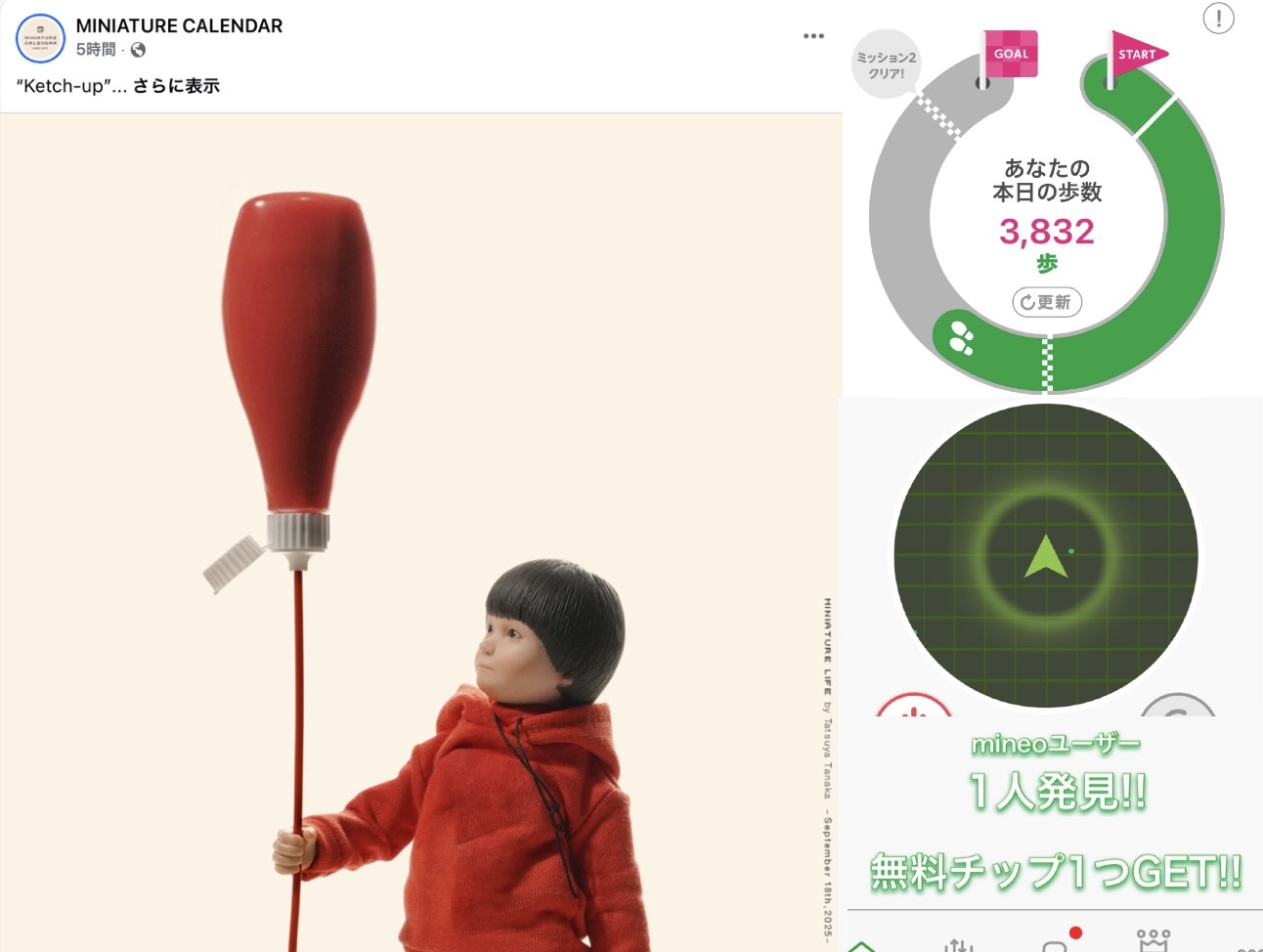1263x952 pixels.
Task: Open the crown ranking tab
Action: click(1154, 940)
